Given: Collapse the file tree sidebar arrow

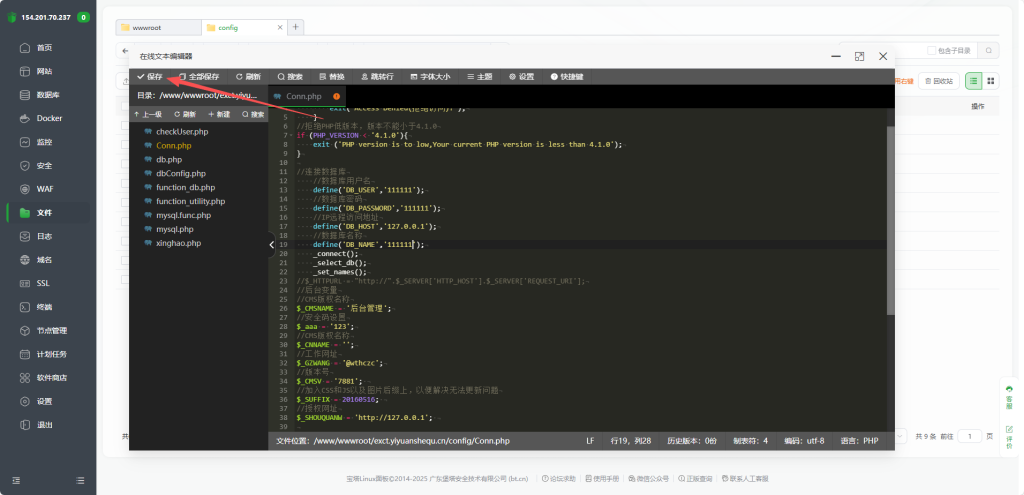Looking at the screenshot, I should pos(272,244).
